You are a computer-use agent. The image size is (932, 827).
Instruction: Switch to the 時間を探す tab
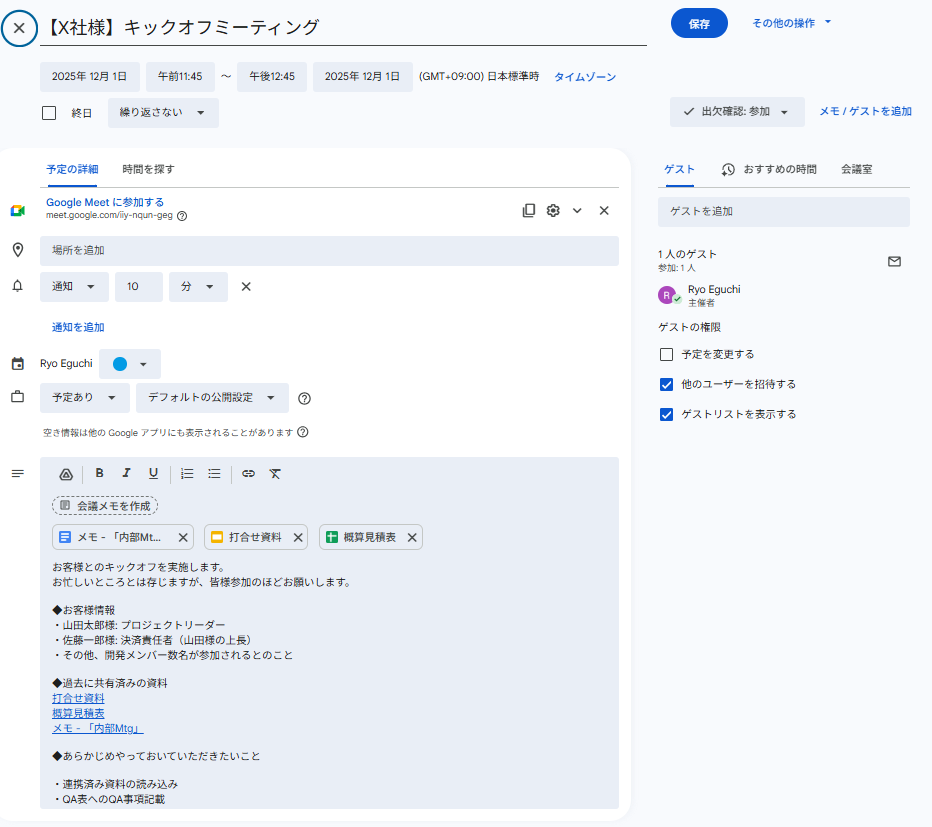click(148, 169)
